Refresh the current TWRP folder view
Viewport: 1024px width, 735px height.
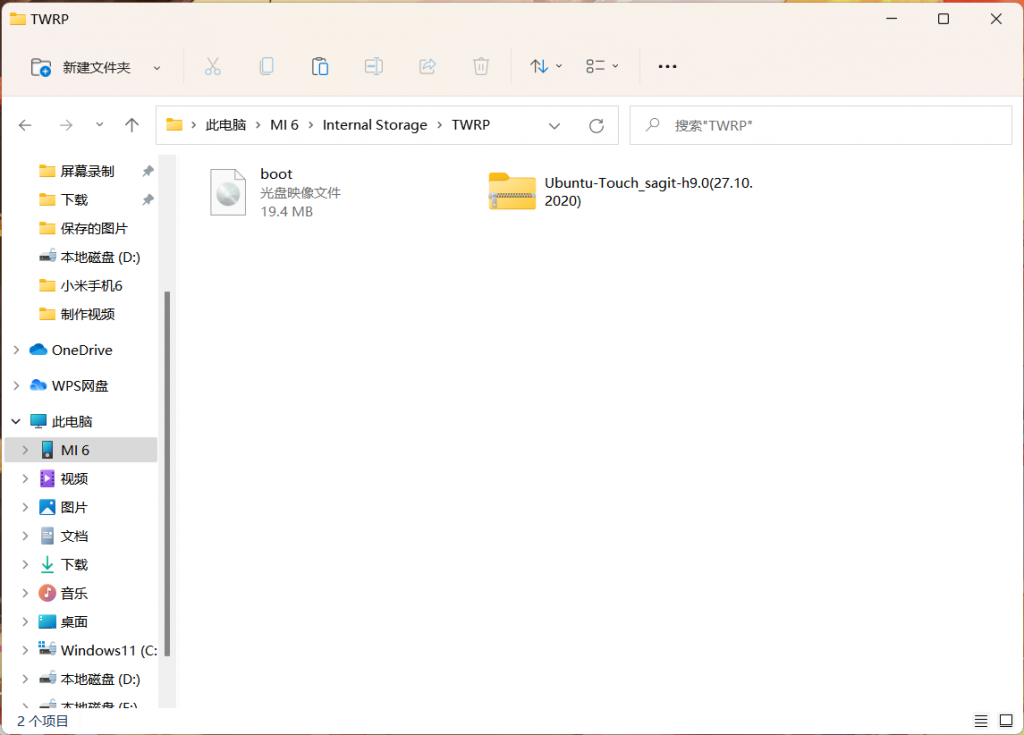coord(597,125)
